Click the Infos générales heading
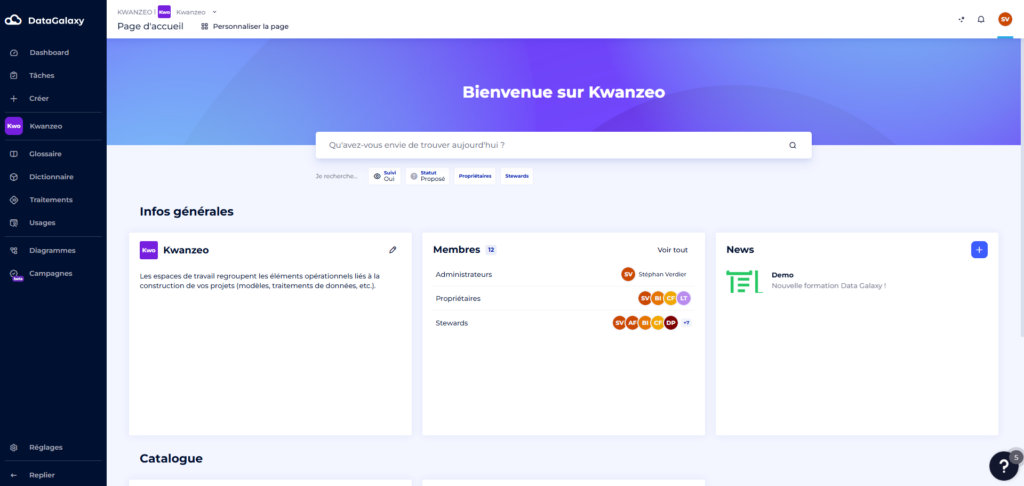The image size is (1024, 486). tap(187, 212)
